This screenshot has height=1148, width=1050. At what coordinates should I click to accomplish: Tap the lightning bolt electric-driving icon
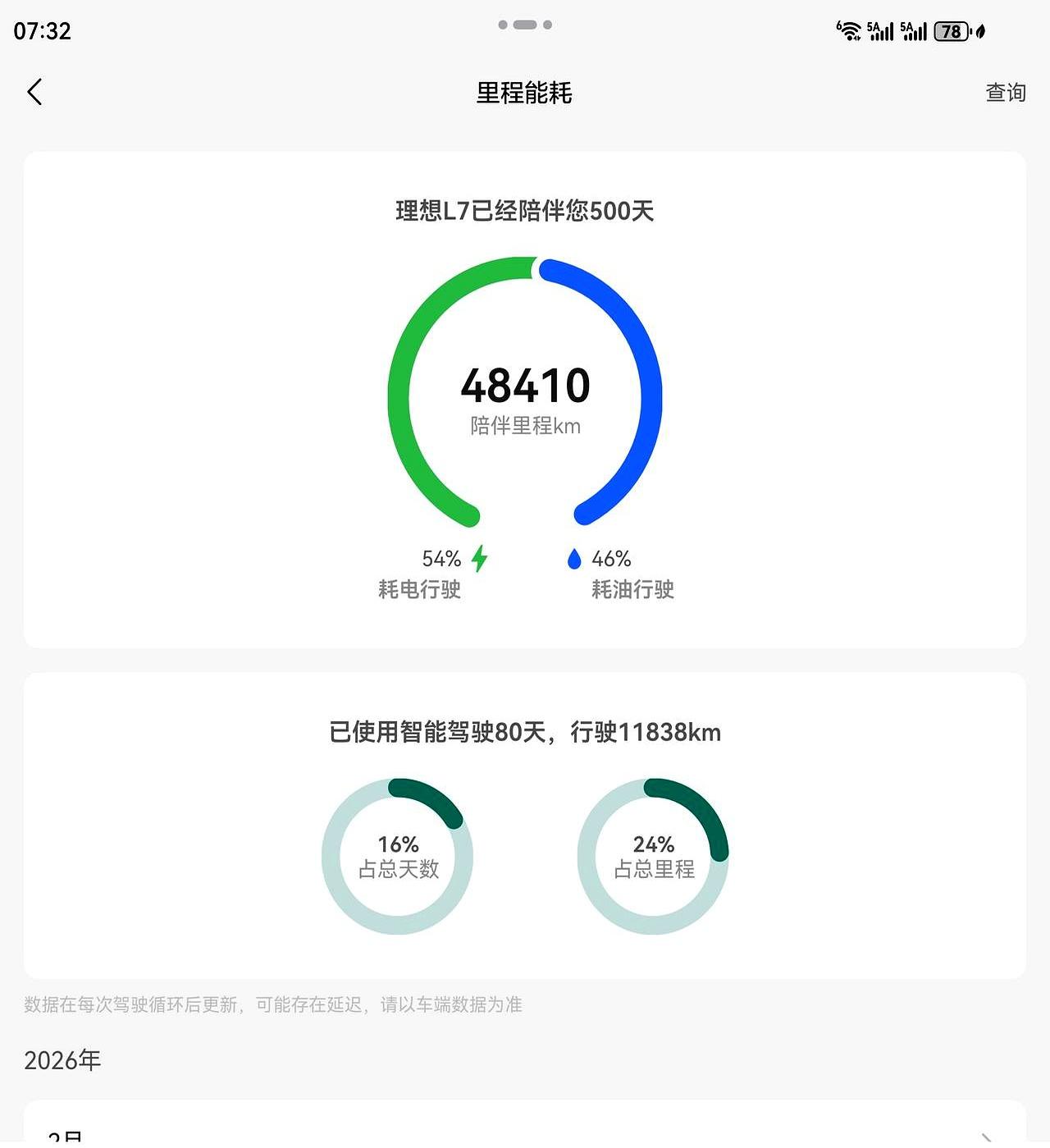pos(481,558)
